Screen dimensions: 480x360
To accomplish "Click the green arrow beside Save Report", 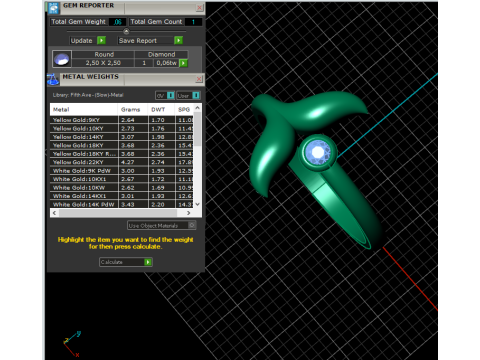I will coord(178,40).
